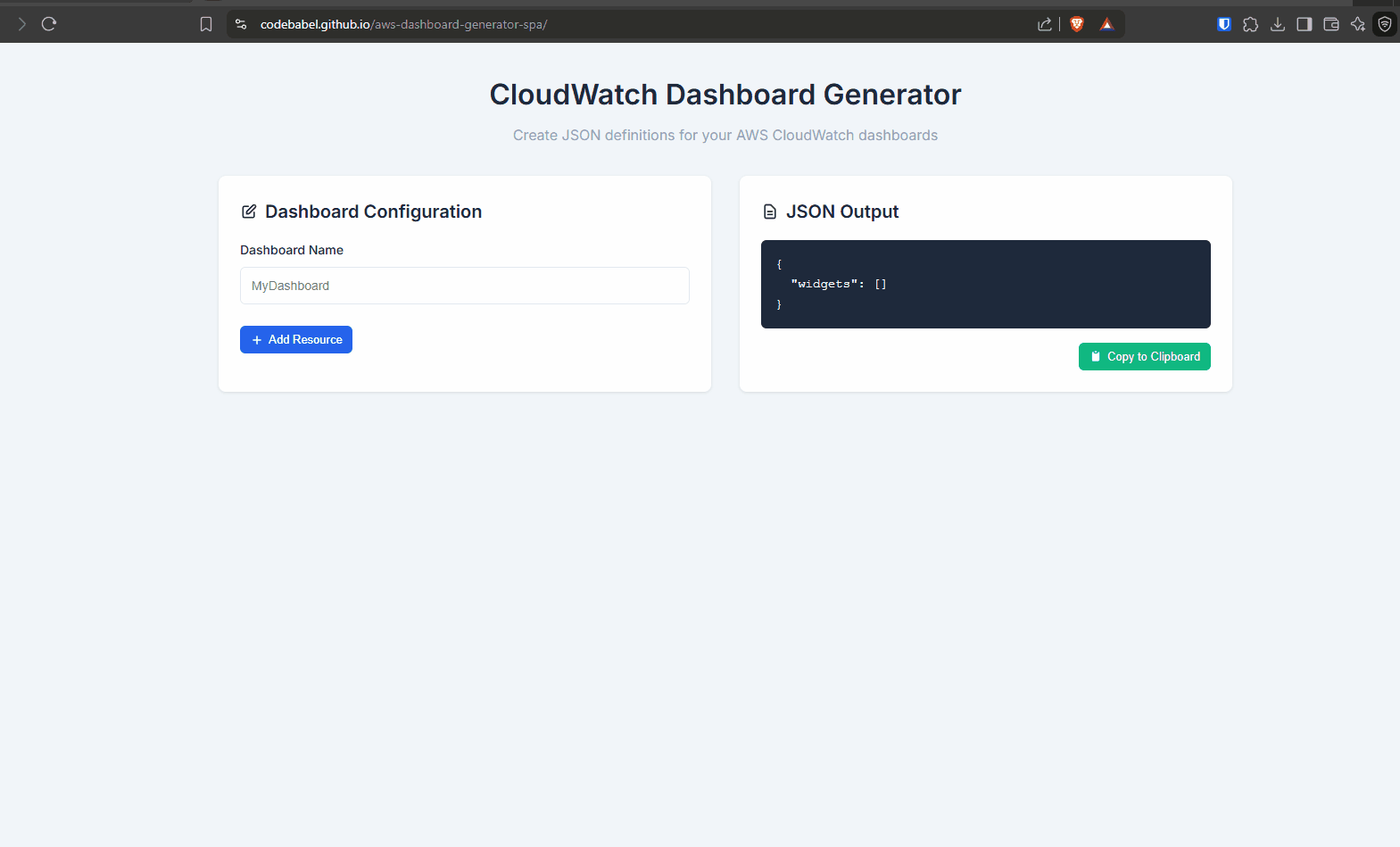Bookmark this page using the bookmark icon
This screenshot has height=847, width=1400.
coord(206,24)
